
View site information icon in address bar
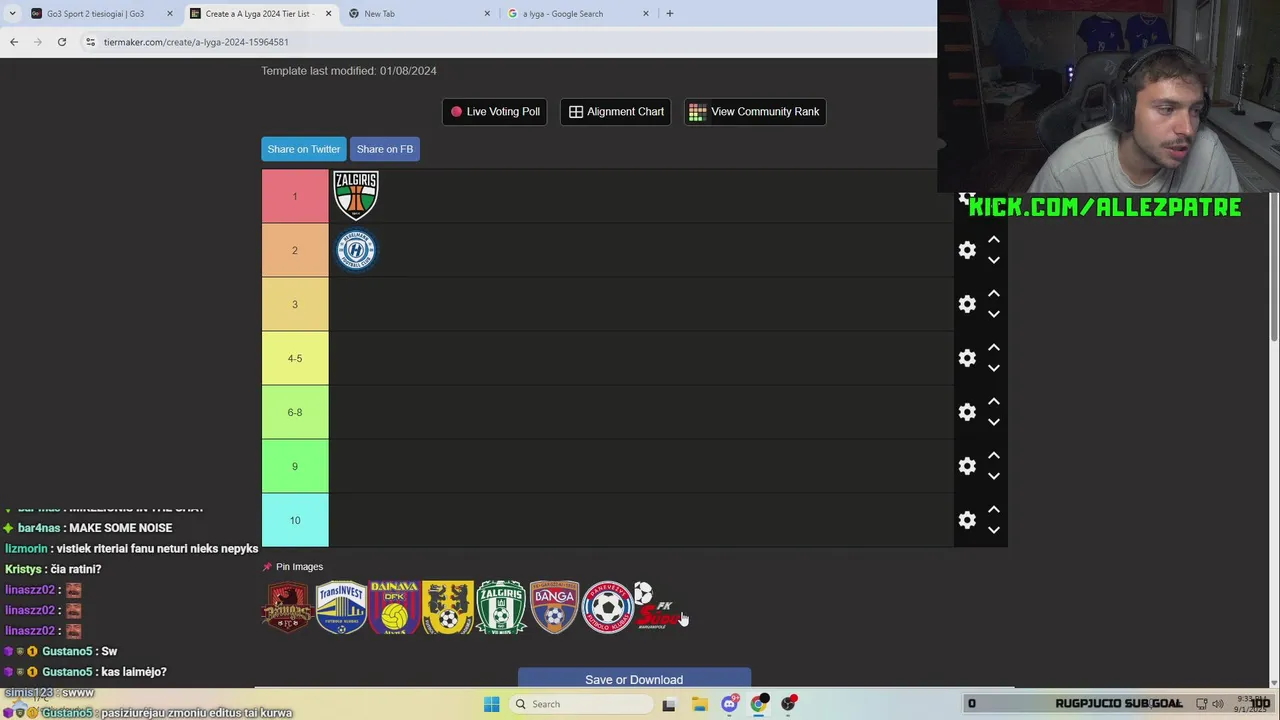pos(90,42)
